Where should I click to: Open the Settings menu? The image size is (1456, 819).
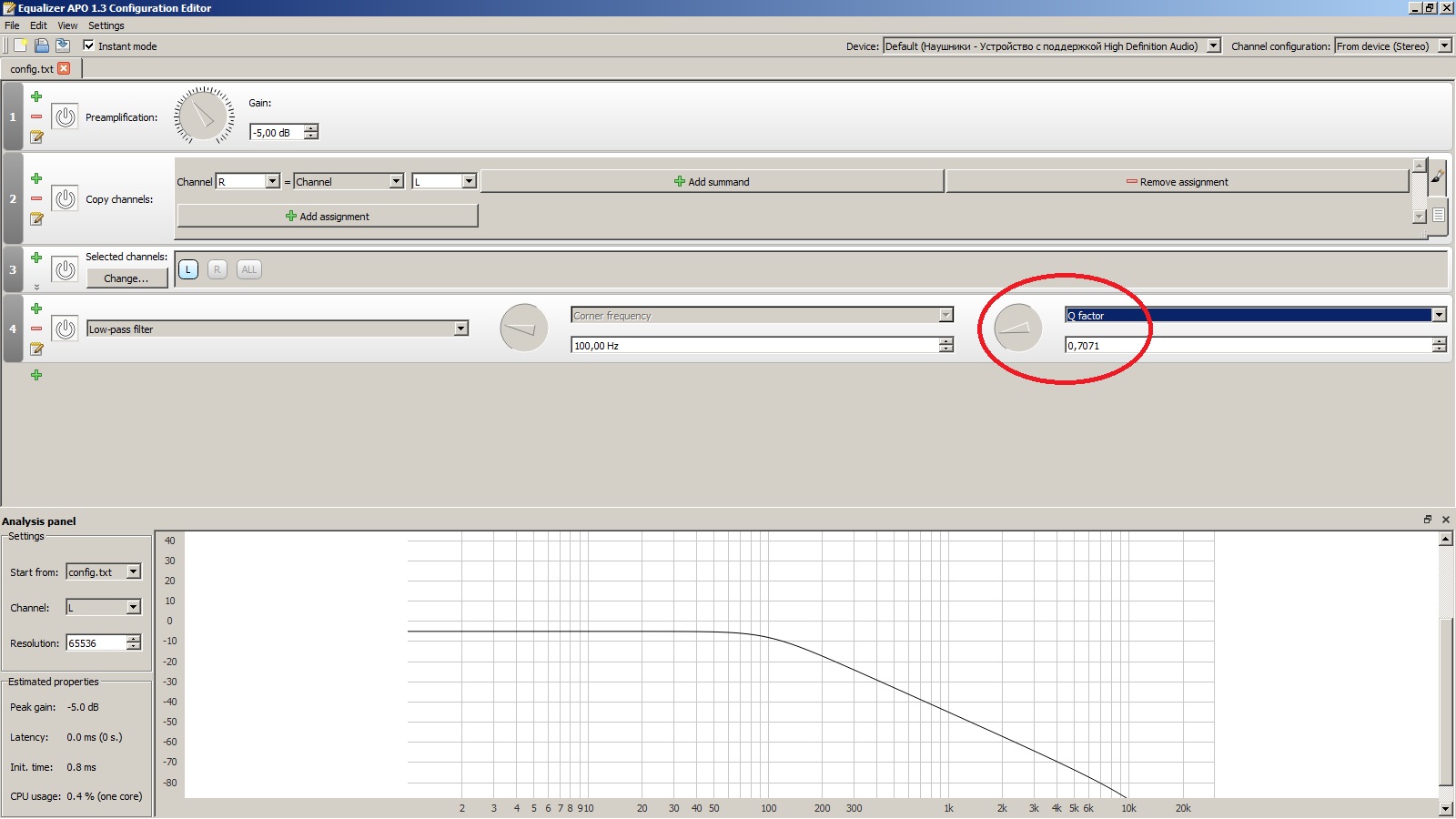tap(106, 25)
